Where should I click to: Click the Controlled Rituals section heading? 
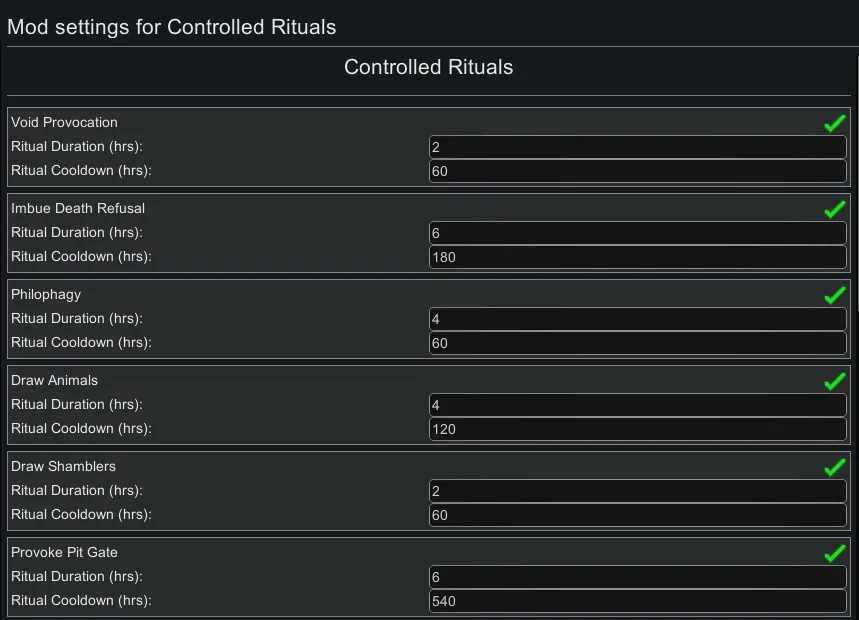428,68
